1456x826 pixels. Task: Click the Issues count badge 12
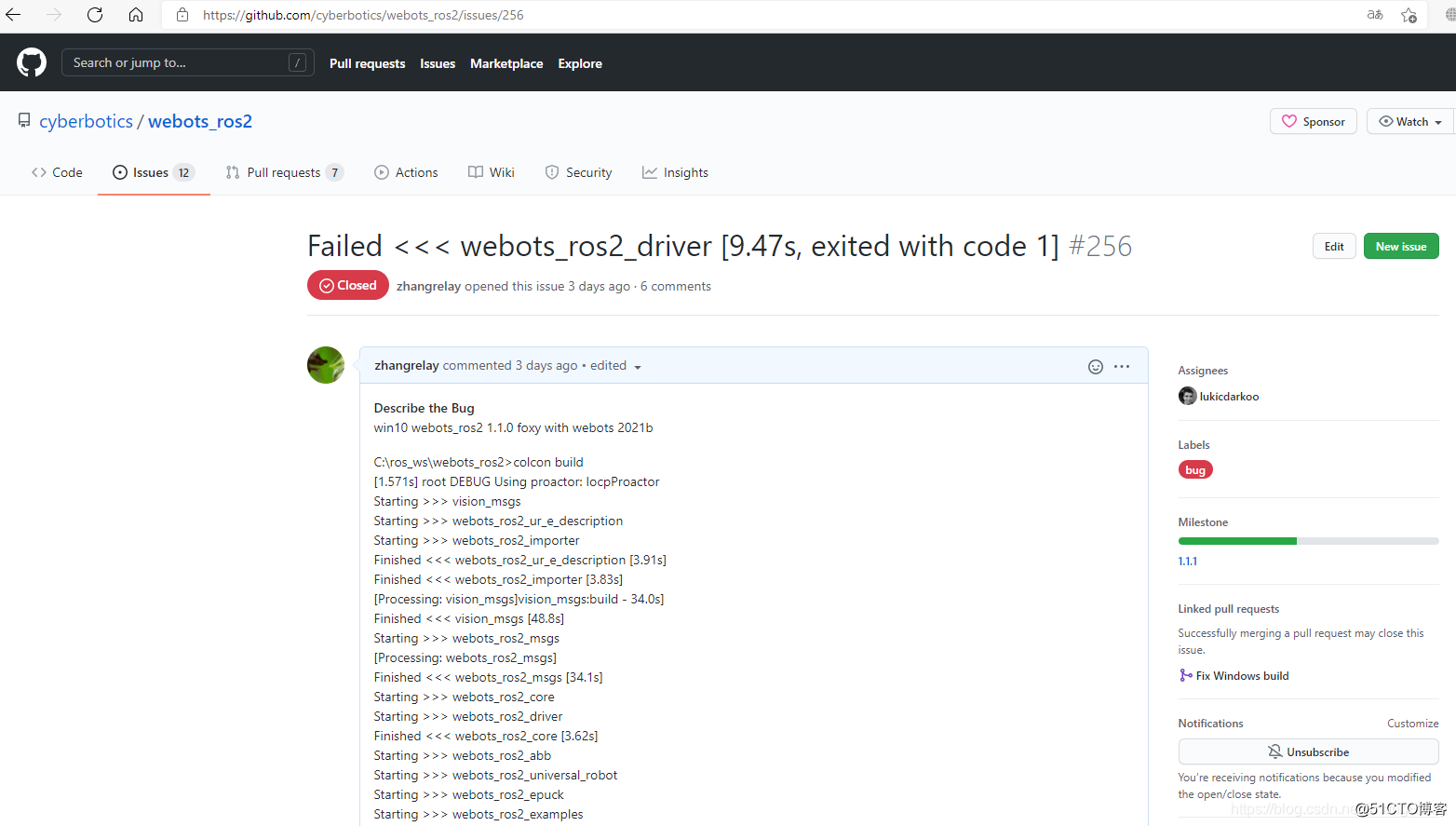[183, 172]
